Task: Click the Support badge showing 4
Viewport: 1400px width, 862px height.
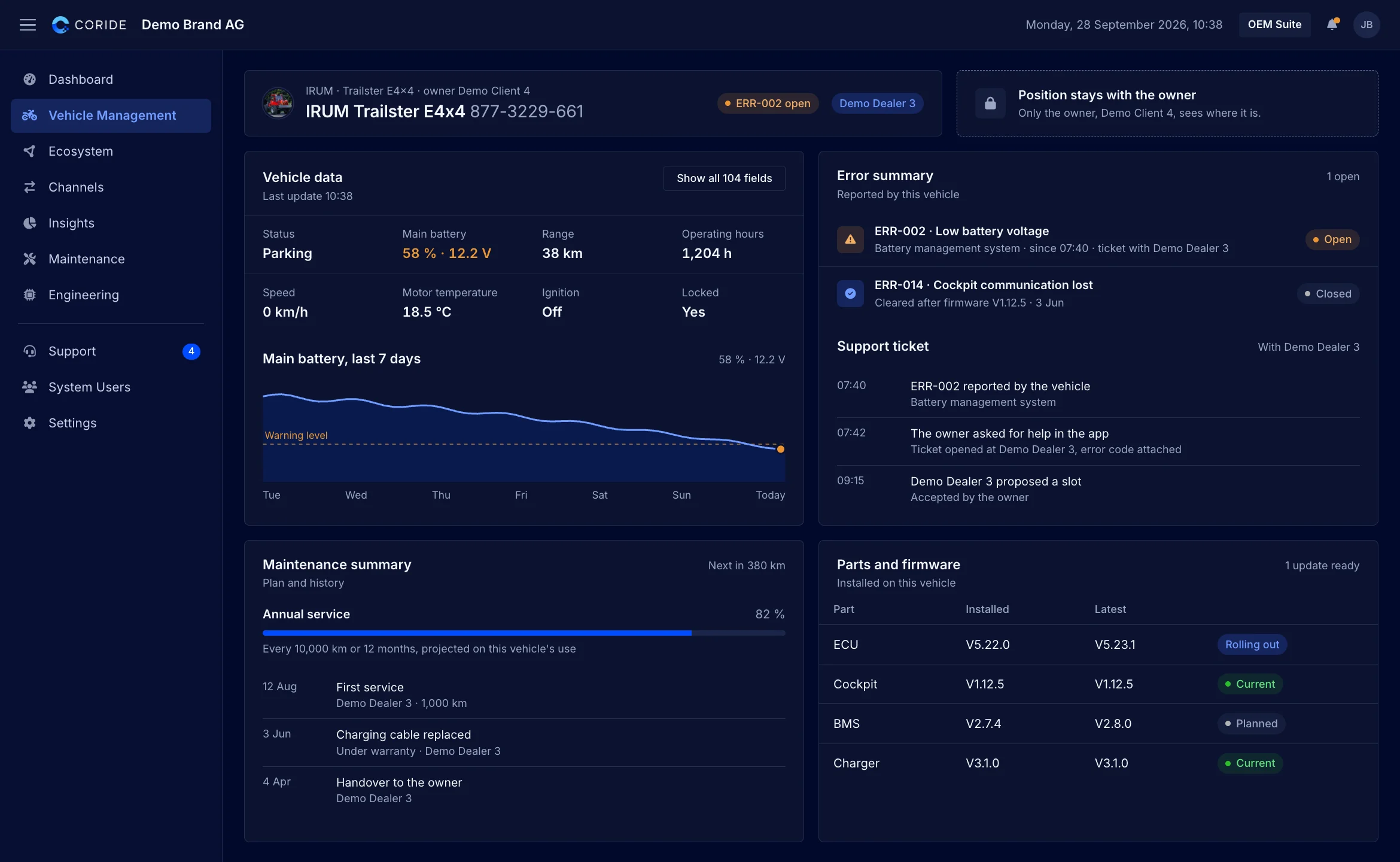Action: 191,351
